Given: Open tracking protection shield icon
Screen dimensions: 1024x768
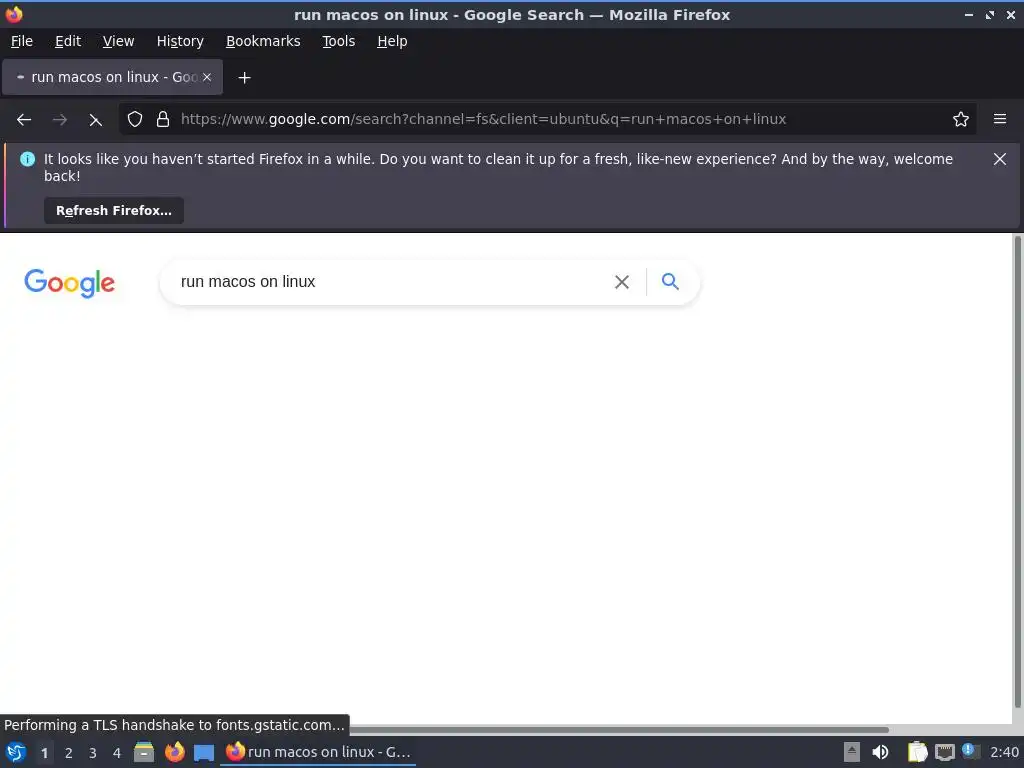Looking at the screenshot, I should click(x=135, y=119).
